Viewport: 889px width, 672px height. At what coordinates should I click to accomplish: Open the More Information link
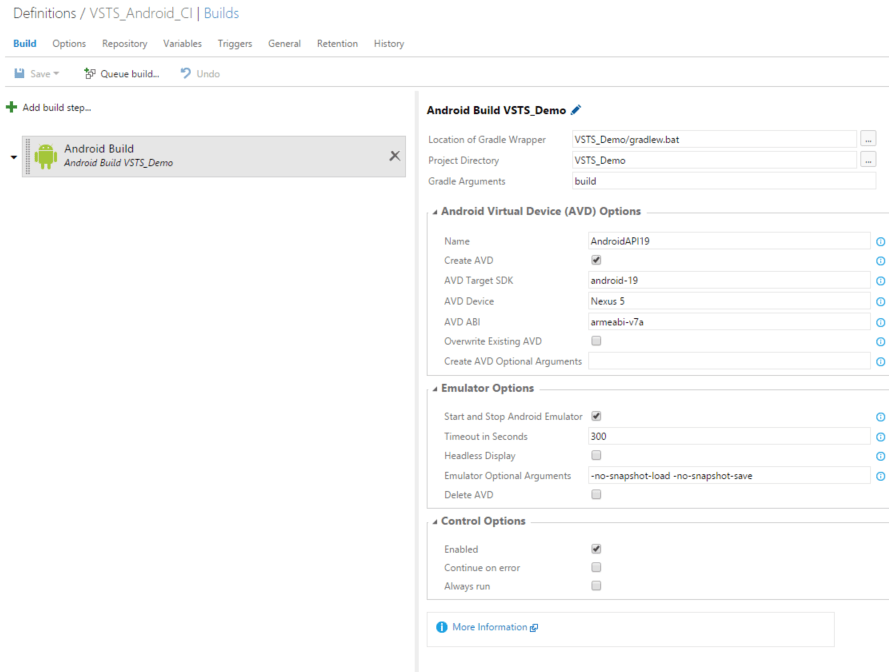[489, 627]
